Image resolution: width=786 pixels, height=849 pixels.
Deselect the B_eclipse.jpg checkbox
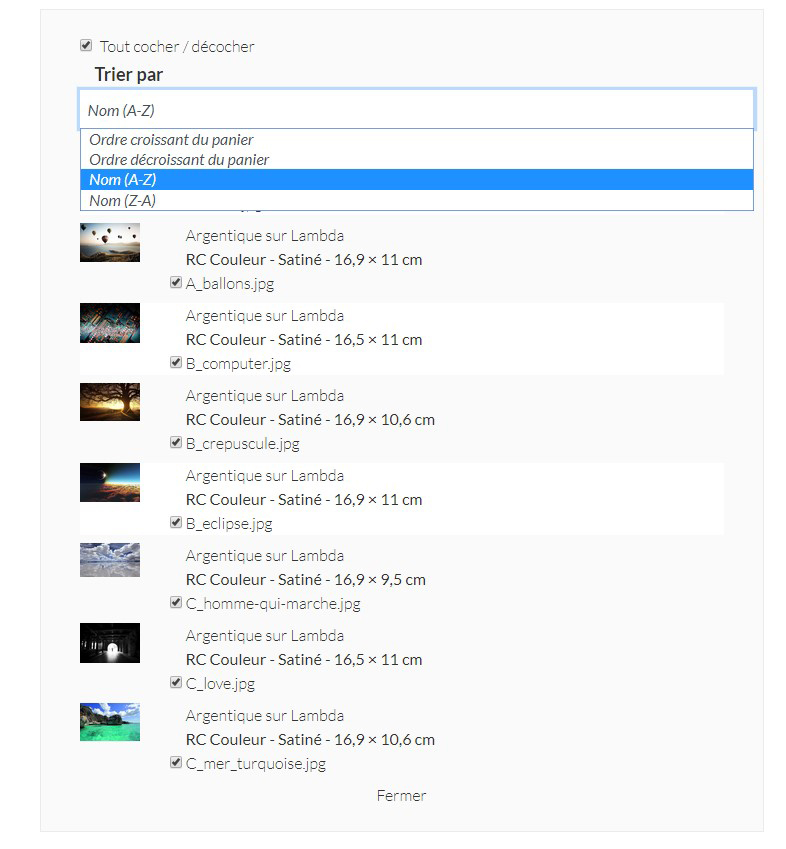(x=176, y=523)
